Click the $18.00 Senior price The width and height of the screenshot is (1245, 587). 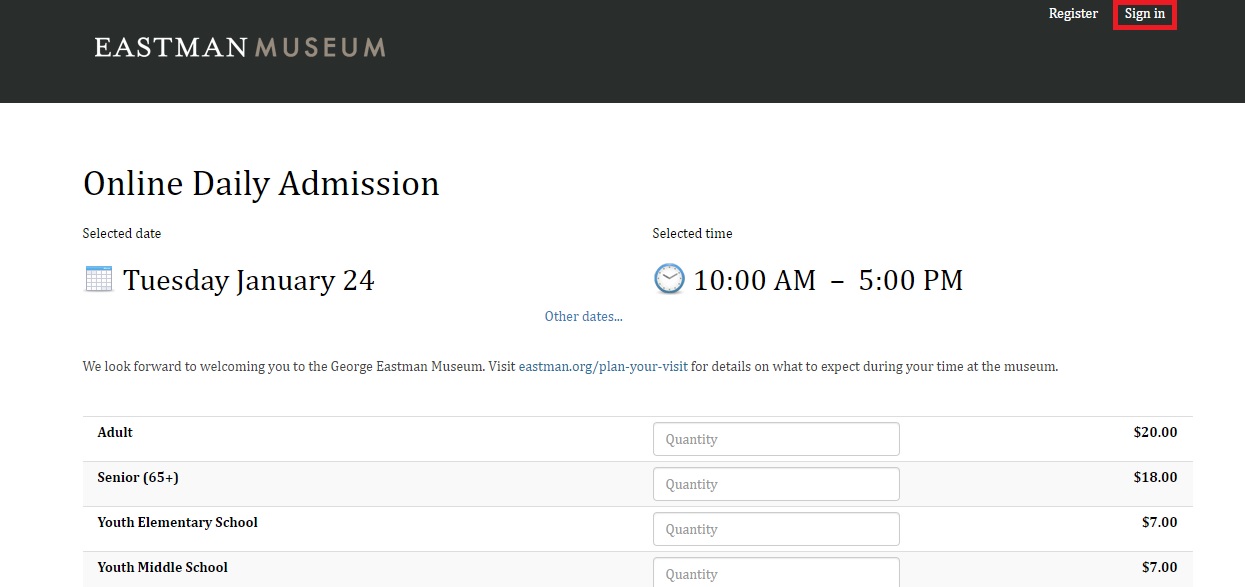click(1155, 477)
